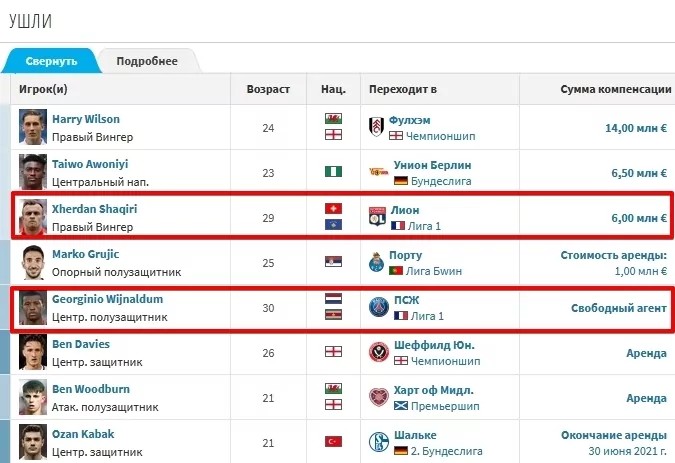
Task: Click Xherdan Shaqiri player photo
Action: point(33,217)
